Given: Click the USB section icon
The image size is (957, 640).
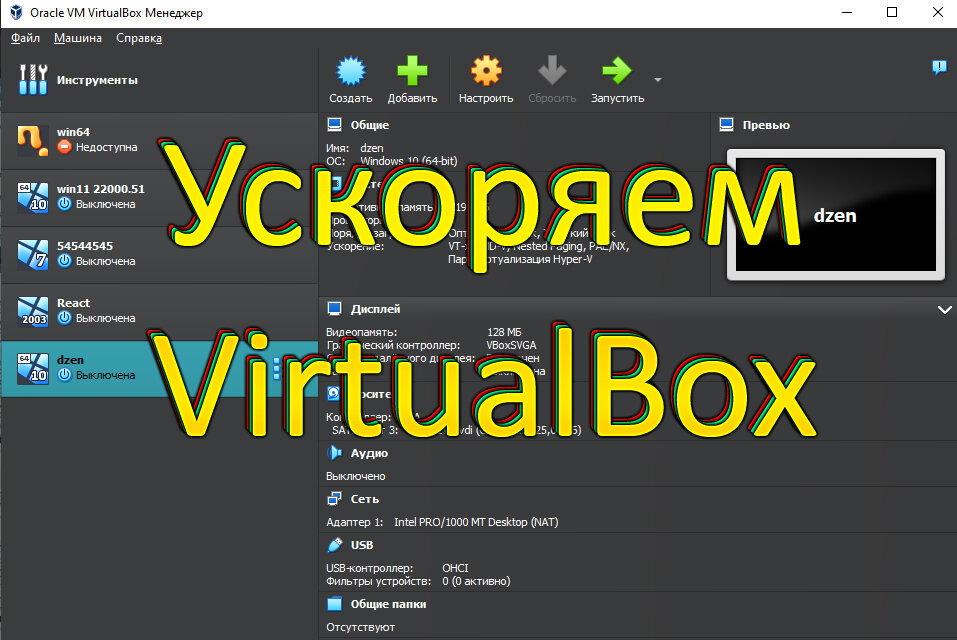Looking at the screenshot, I should [x=334, y=545].
